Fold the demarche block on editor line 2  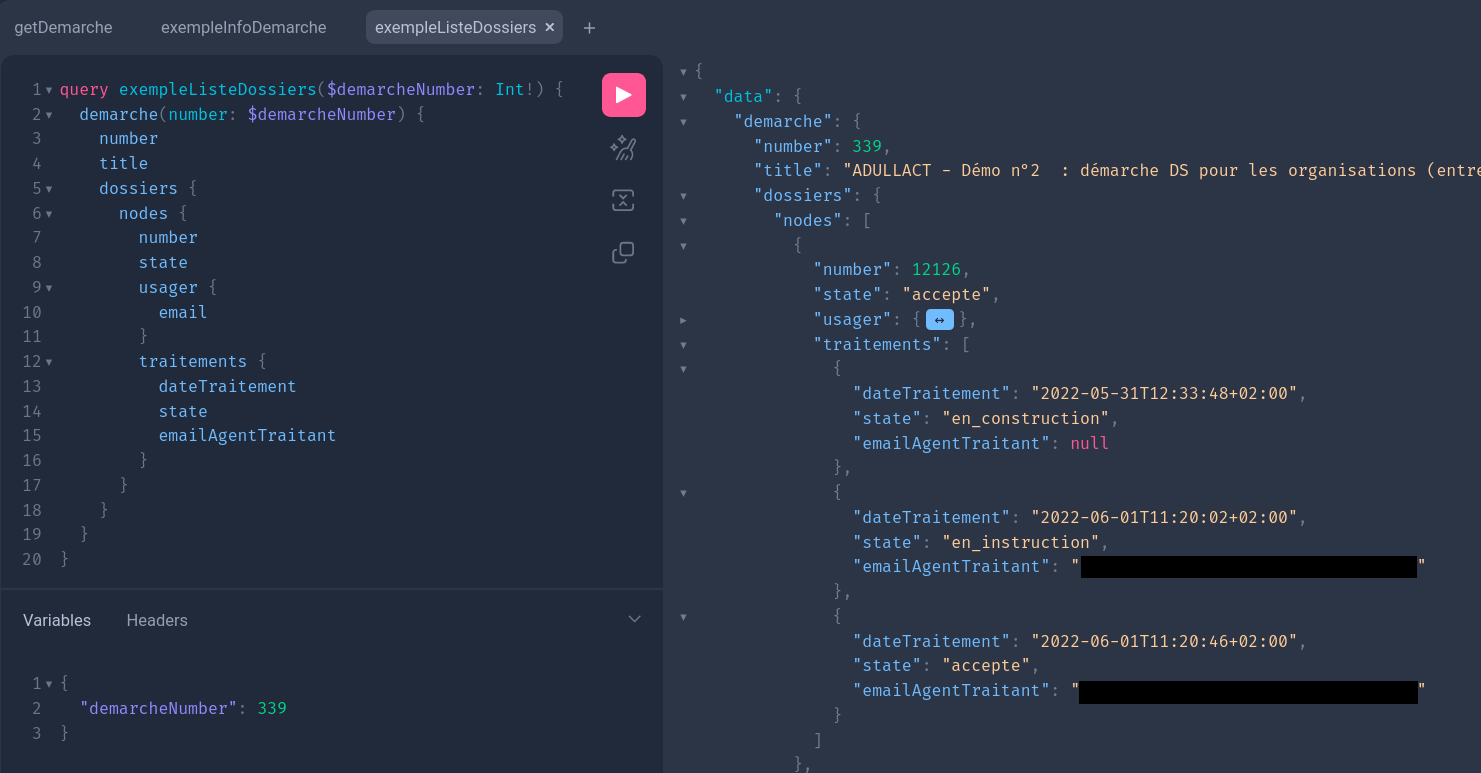(49, 115)
